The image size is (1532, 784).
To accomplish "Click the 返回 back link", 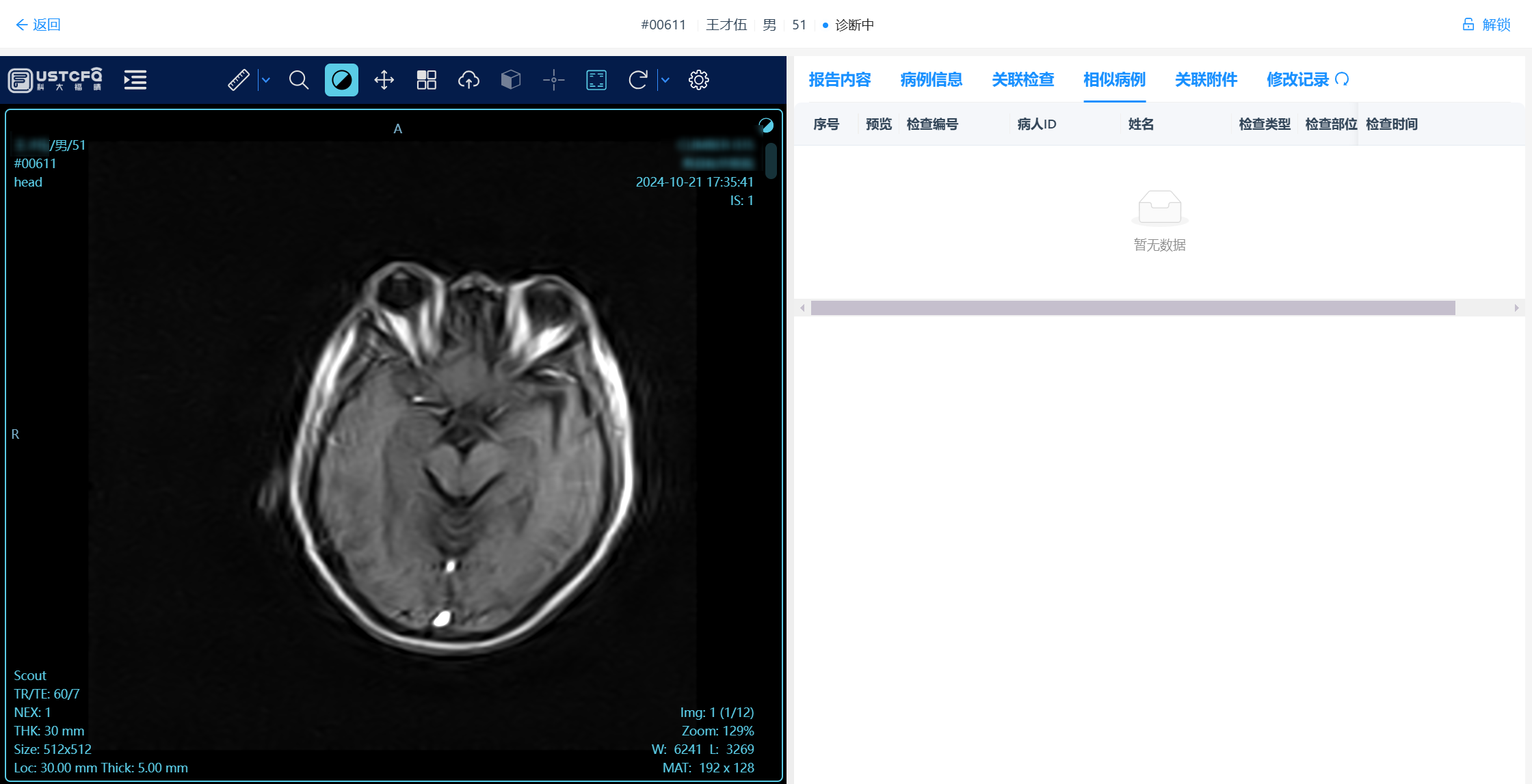I will pos(38,25).
